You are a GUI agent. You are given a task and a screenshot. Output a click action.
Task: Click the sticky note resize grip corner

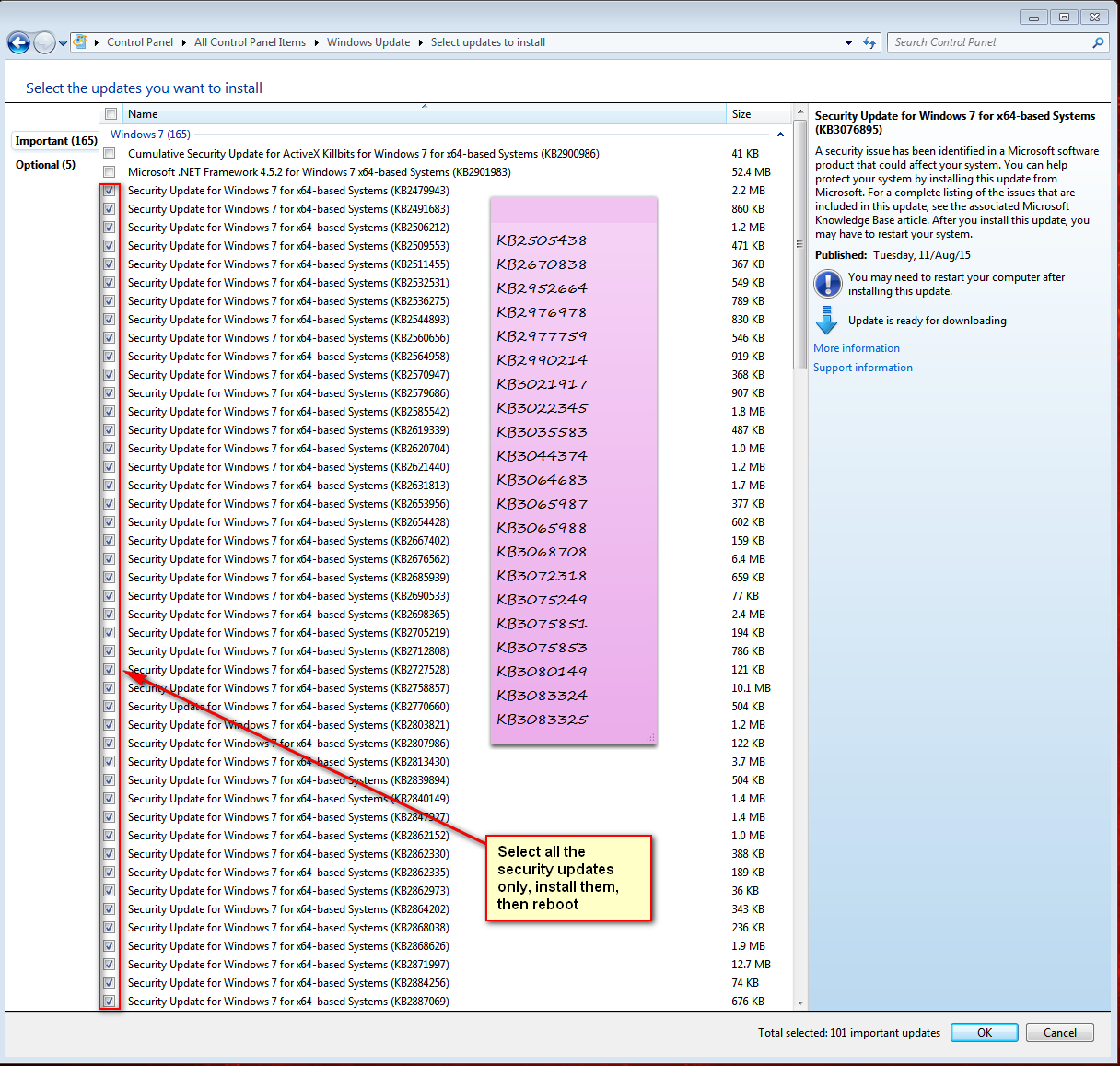coord(651,738)
